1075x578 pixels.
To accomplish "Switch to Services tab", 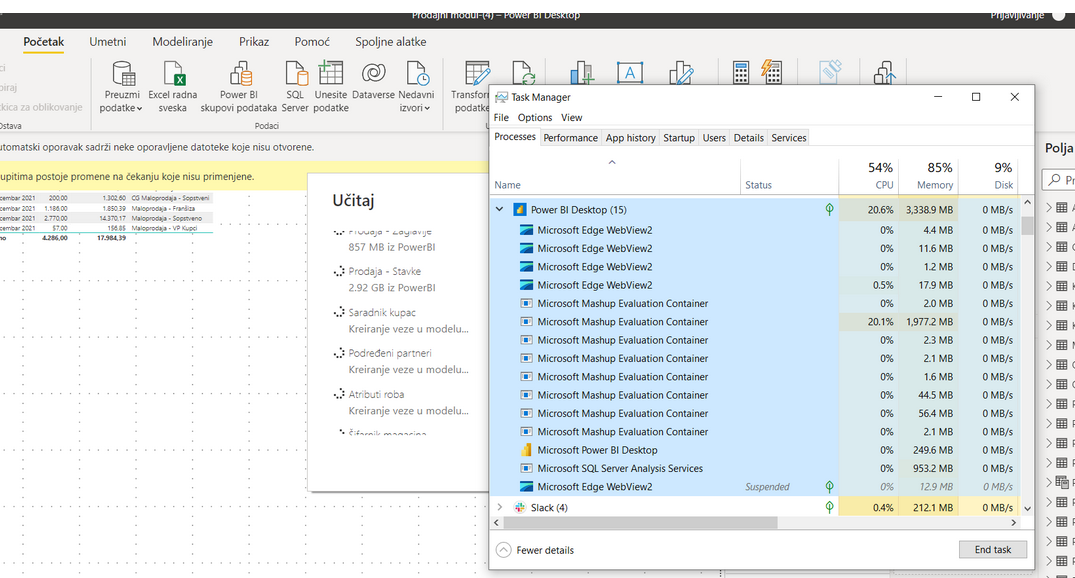I will pyautogui.click(x=788, y=138).
